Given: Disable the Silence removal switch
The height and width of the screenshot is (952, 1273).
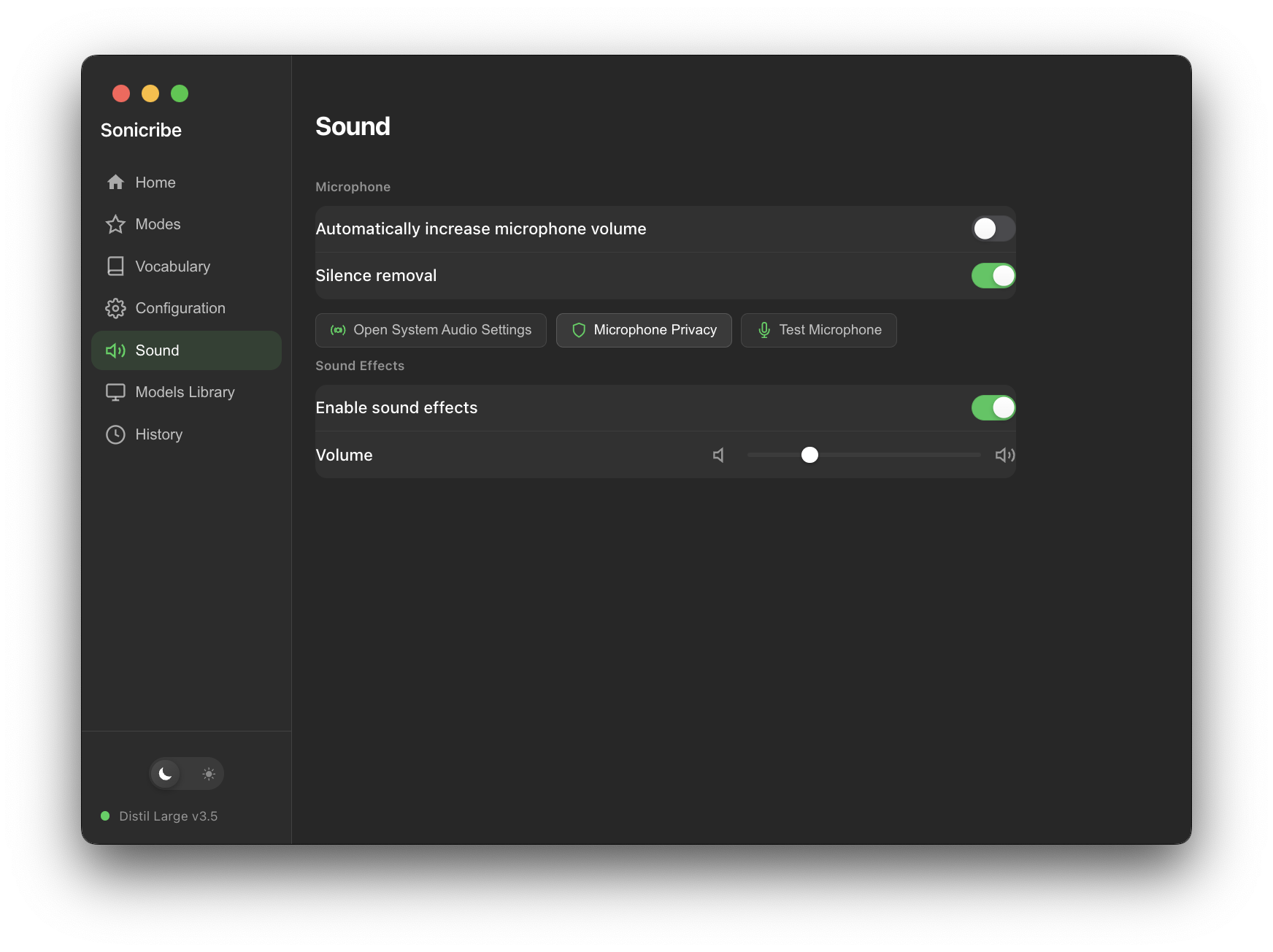Looking at the screenshot, I should 993,276.
